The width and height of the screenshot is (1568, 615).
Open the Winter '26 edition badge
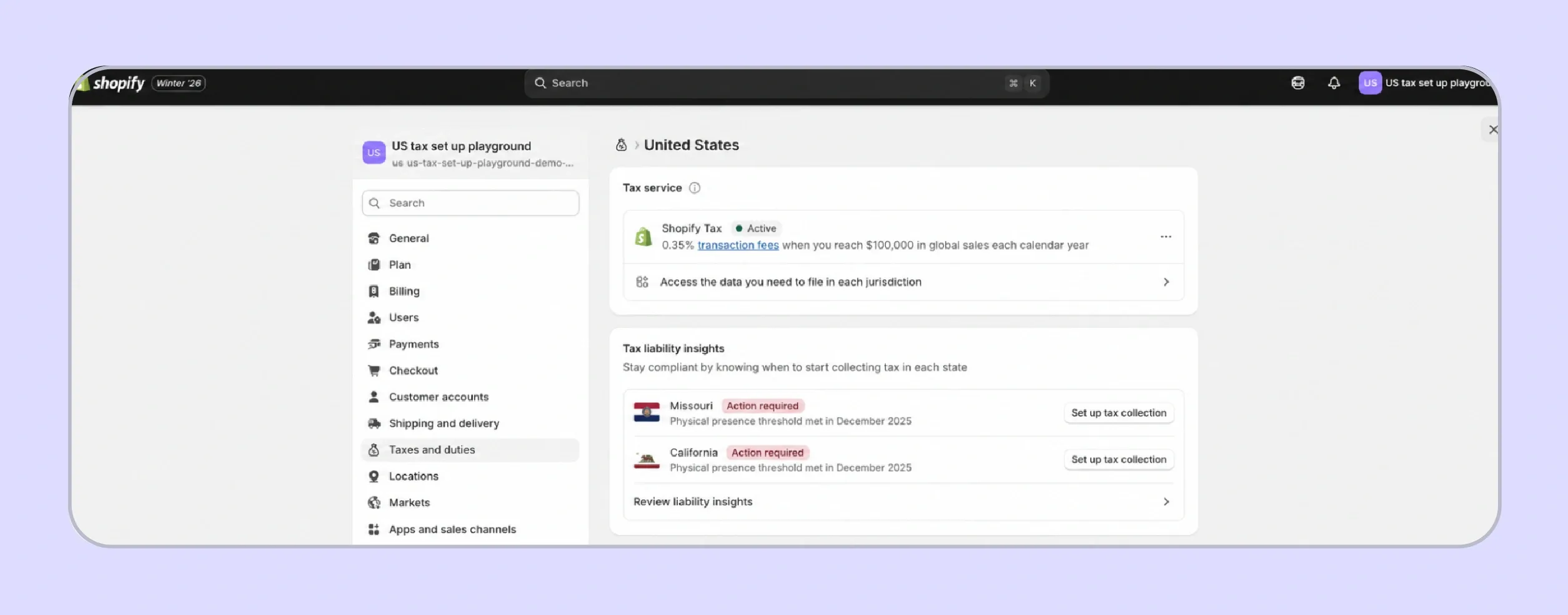[x=179, y=83]
